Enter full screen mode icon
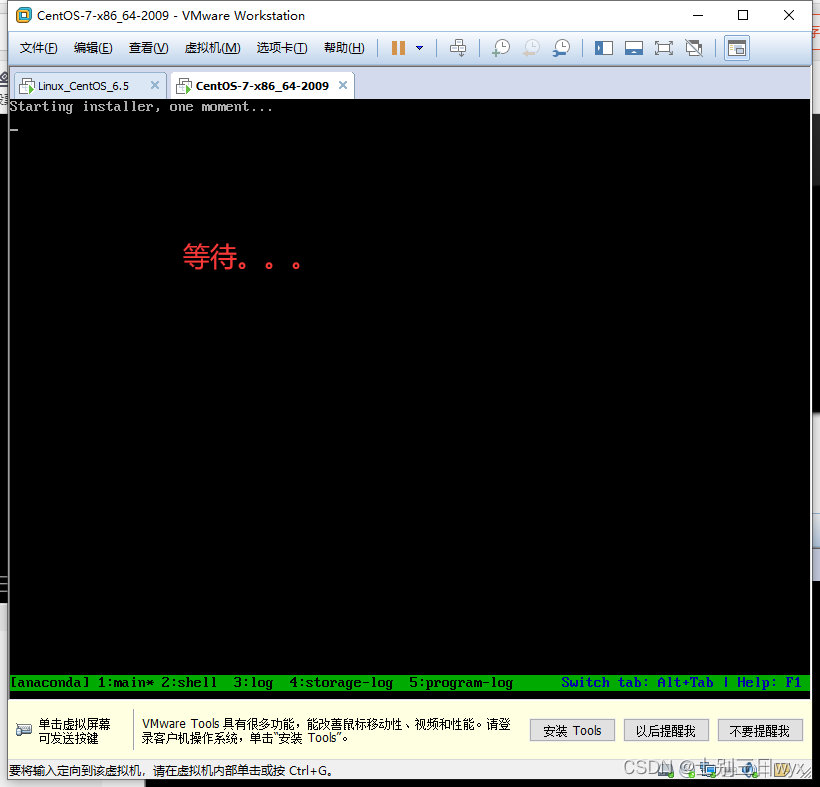Image resolution: width=820 pixels, height=787 pixels. pyautogui.click(x=664, y=48)
